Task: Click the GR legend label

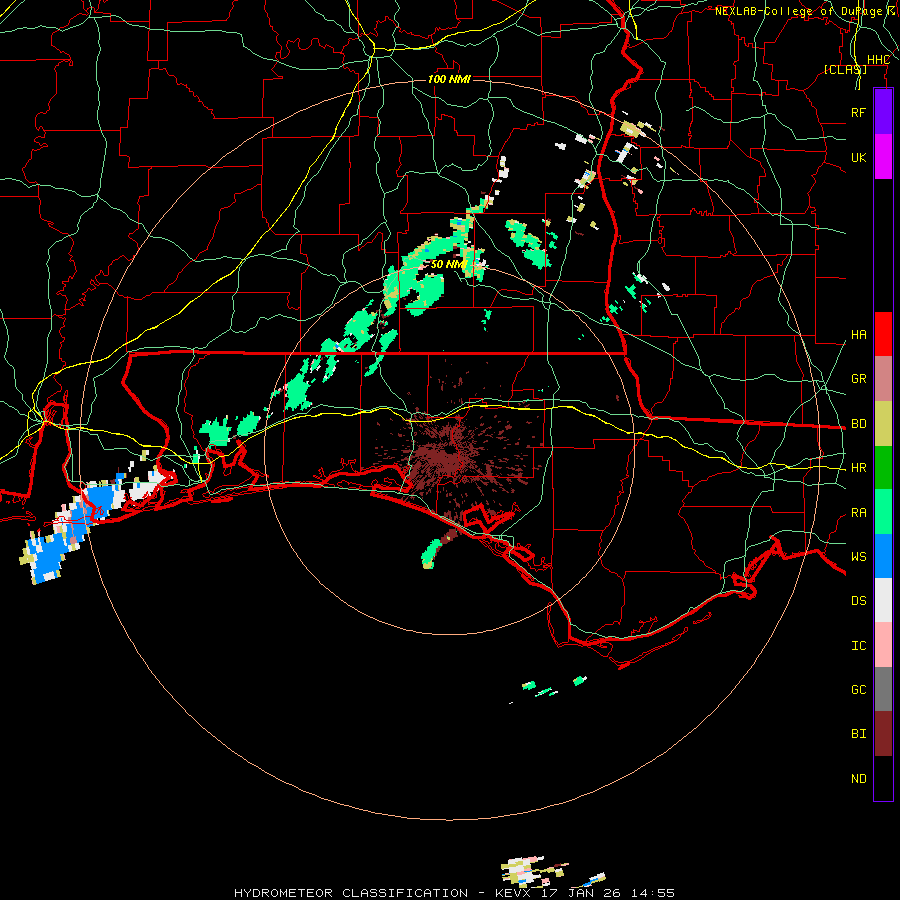Action: 858,379
